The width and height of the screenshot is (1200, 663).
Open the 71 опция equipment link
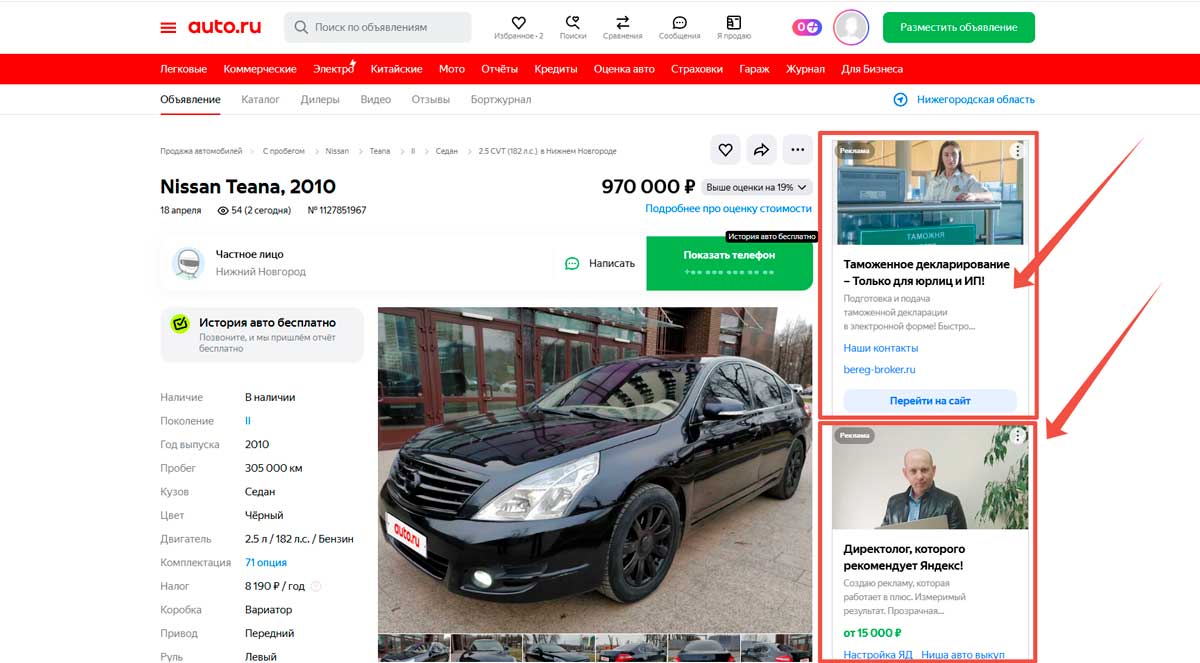[266, 563]
